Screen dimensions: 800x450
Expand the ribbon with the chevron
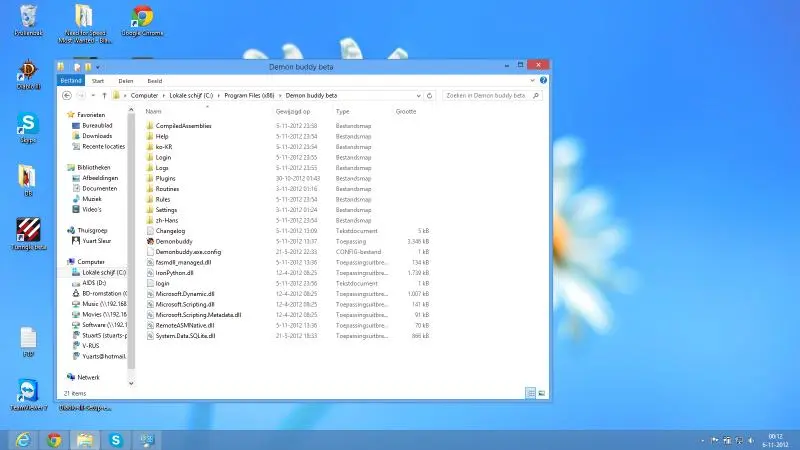click(533, 80)
